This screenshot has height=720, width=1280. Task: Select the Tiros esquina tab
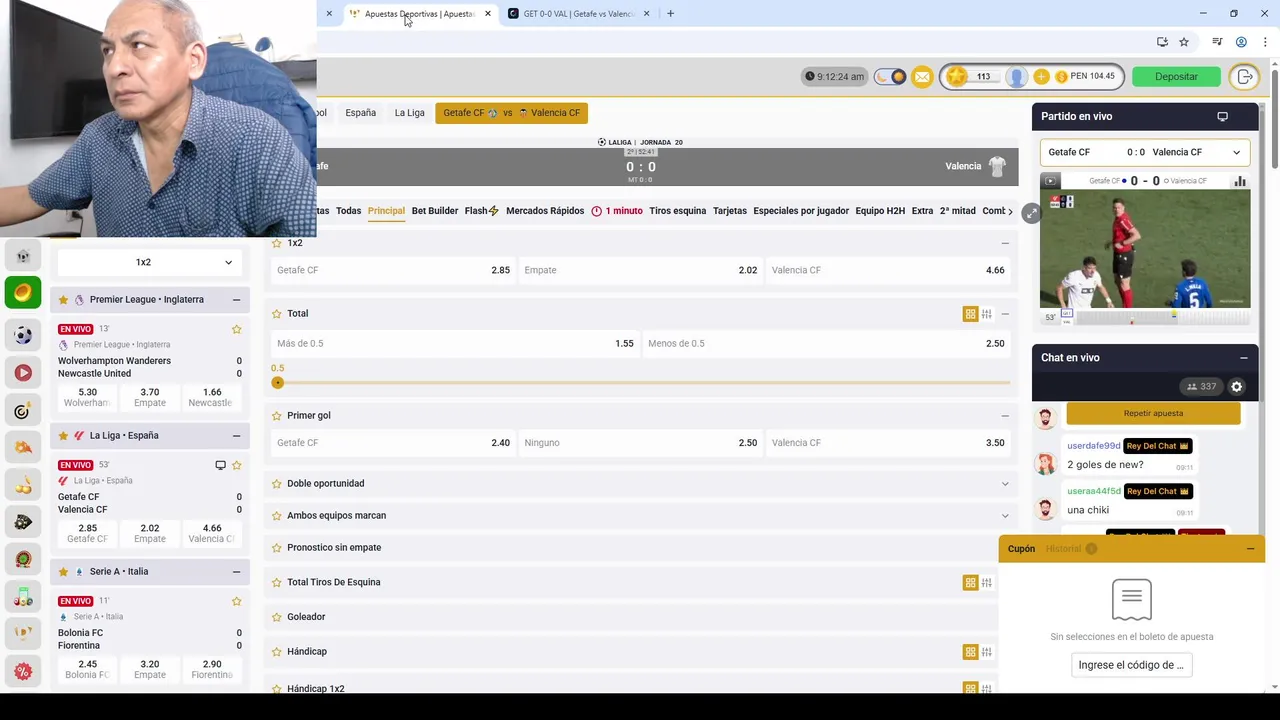click(677, 211)
